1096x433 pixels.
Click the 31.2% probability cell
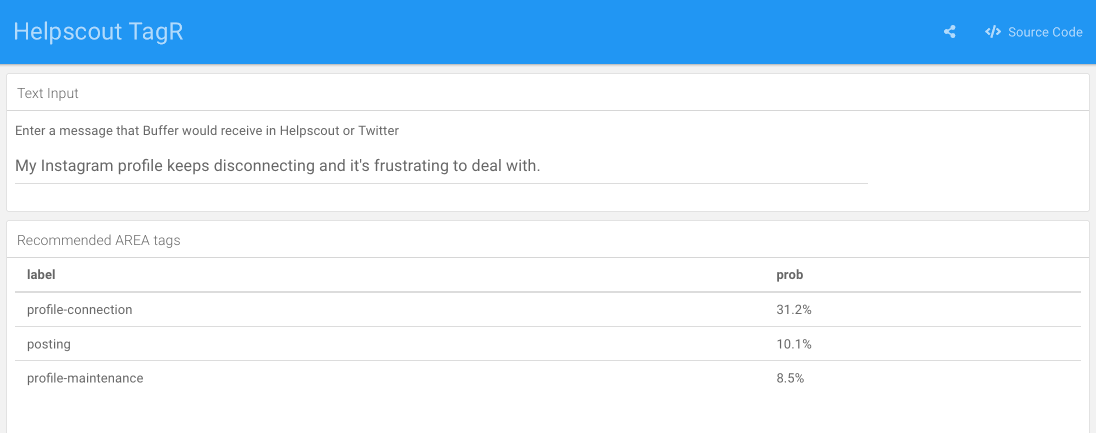[x=794, y=310]
